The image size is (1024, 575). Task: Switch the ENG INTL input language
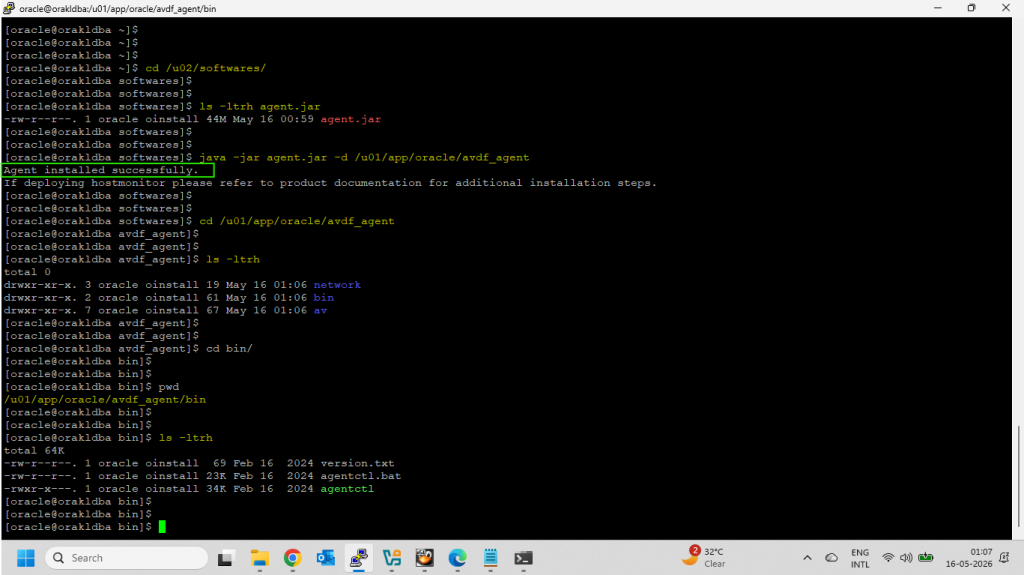tap(860, 558)
